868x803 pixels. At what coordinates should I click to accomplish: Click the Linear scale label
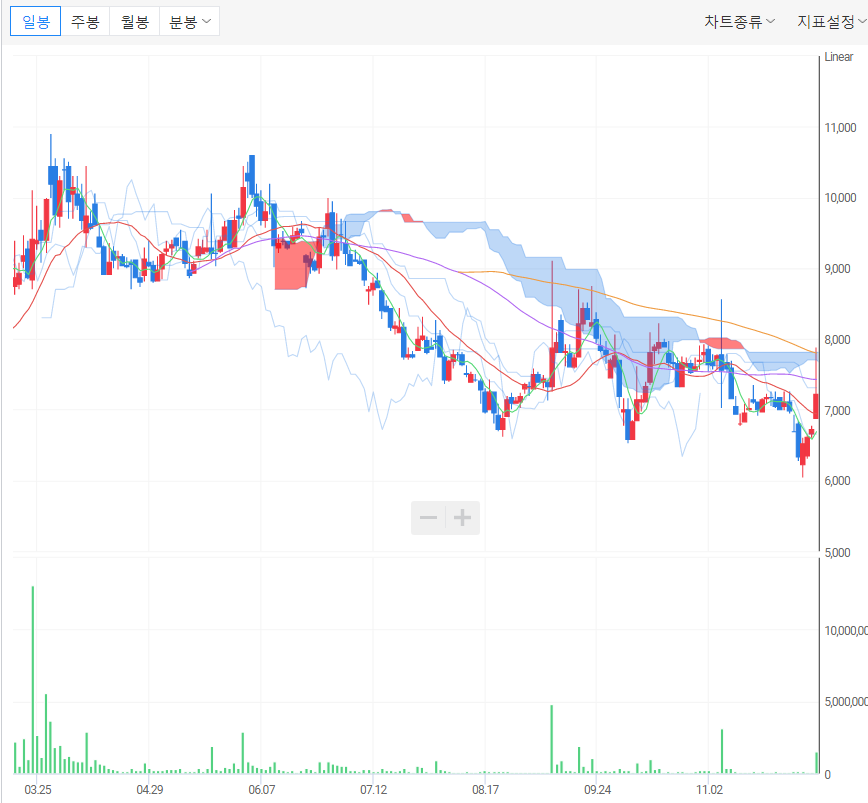pos(839,56)
